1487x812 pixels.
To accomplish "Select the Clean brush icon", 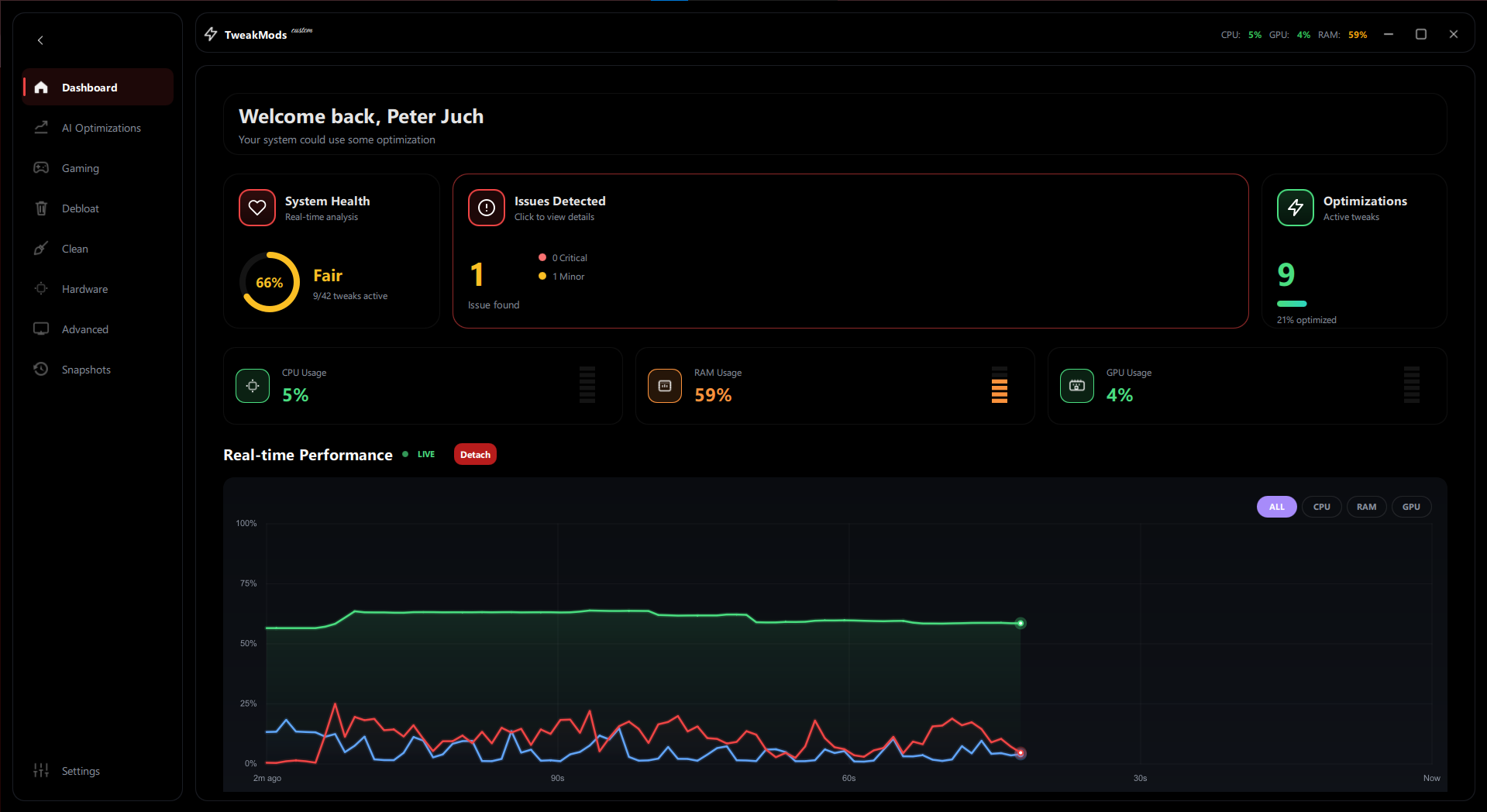I will coord(41,248).
